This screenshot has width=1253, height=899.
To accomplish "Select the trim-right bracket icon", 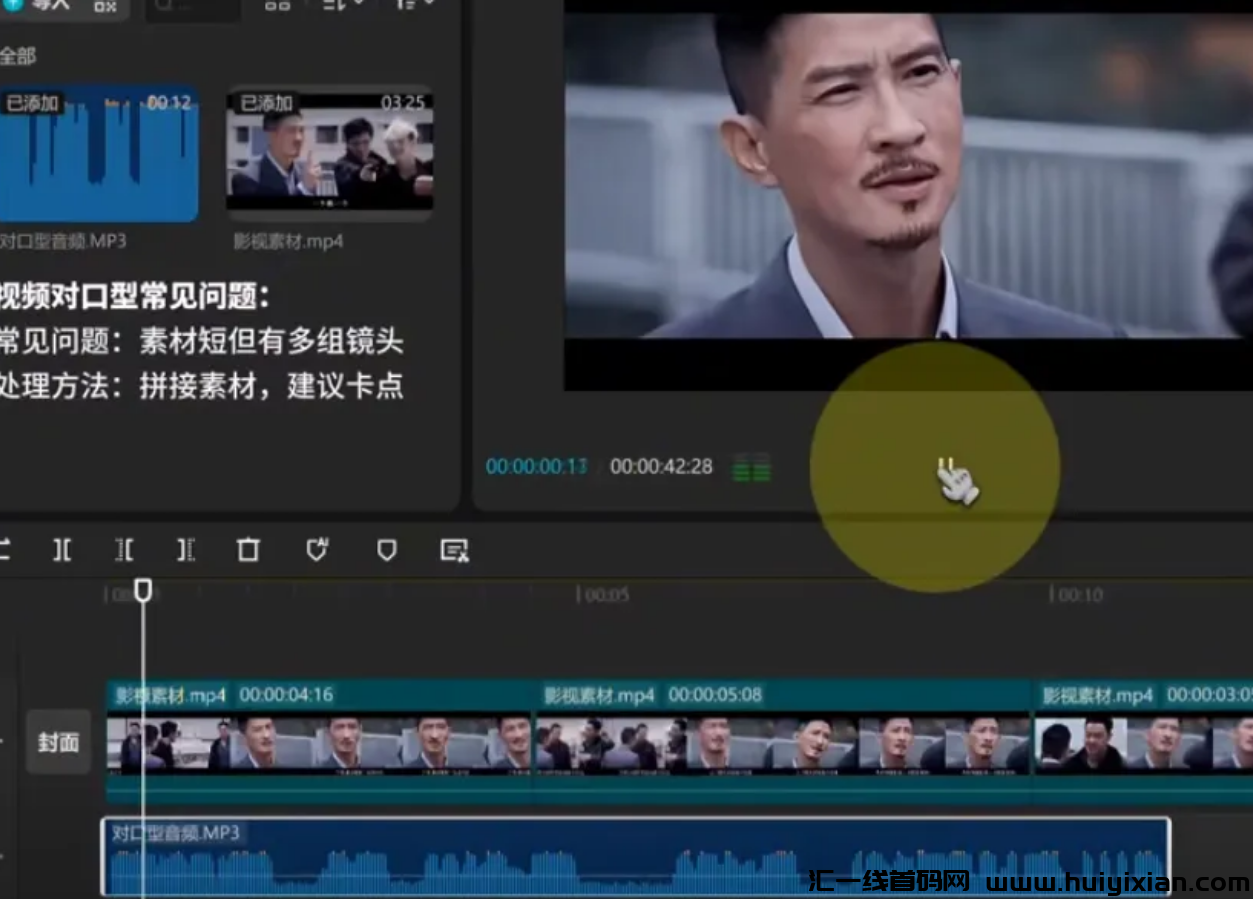I will coord(186,550).
